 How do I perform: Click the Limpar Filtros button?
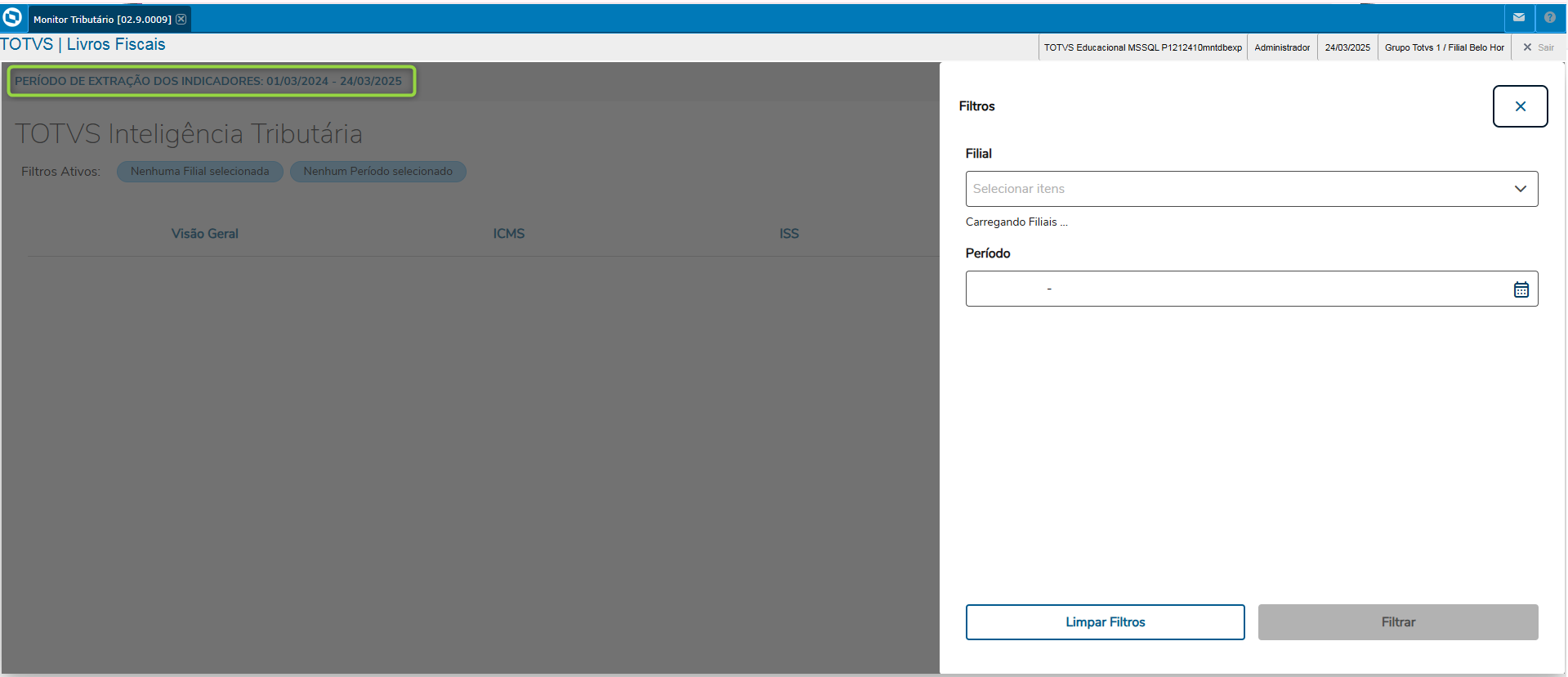click(1105, 622)
